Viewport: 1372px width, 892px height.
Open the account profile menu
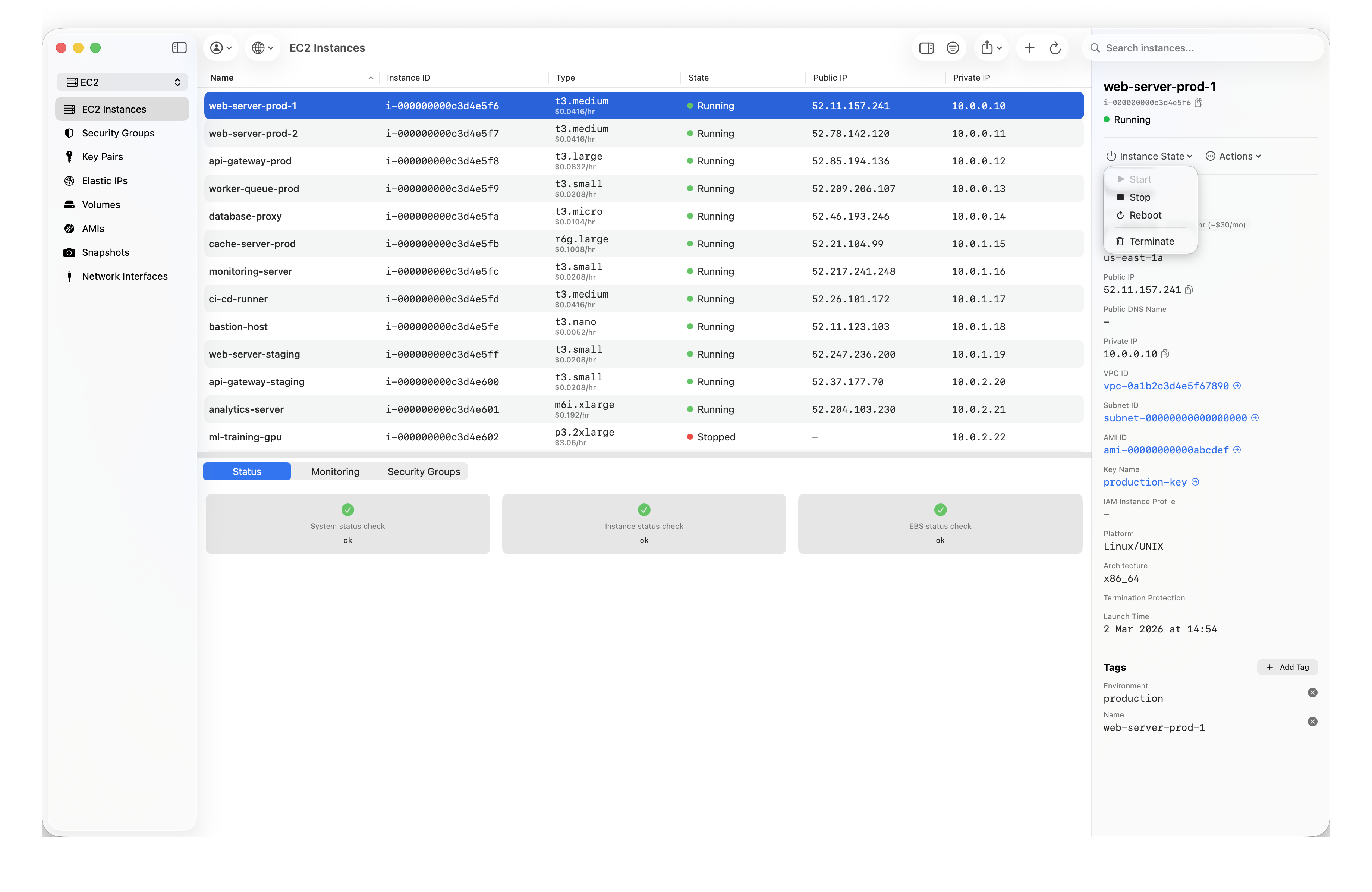[x=221, y=48]
